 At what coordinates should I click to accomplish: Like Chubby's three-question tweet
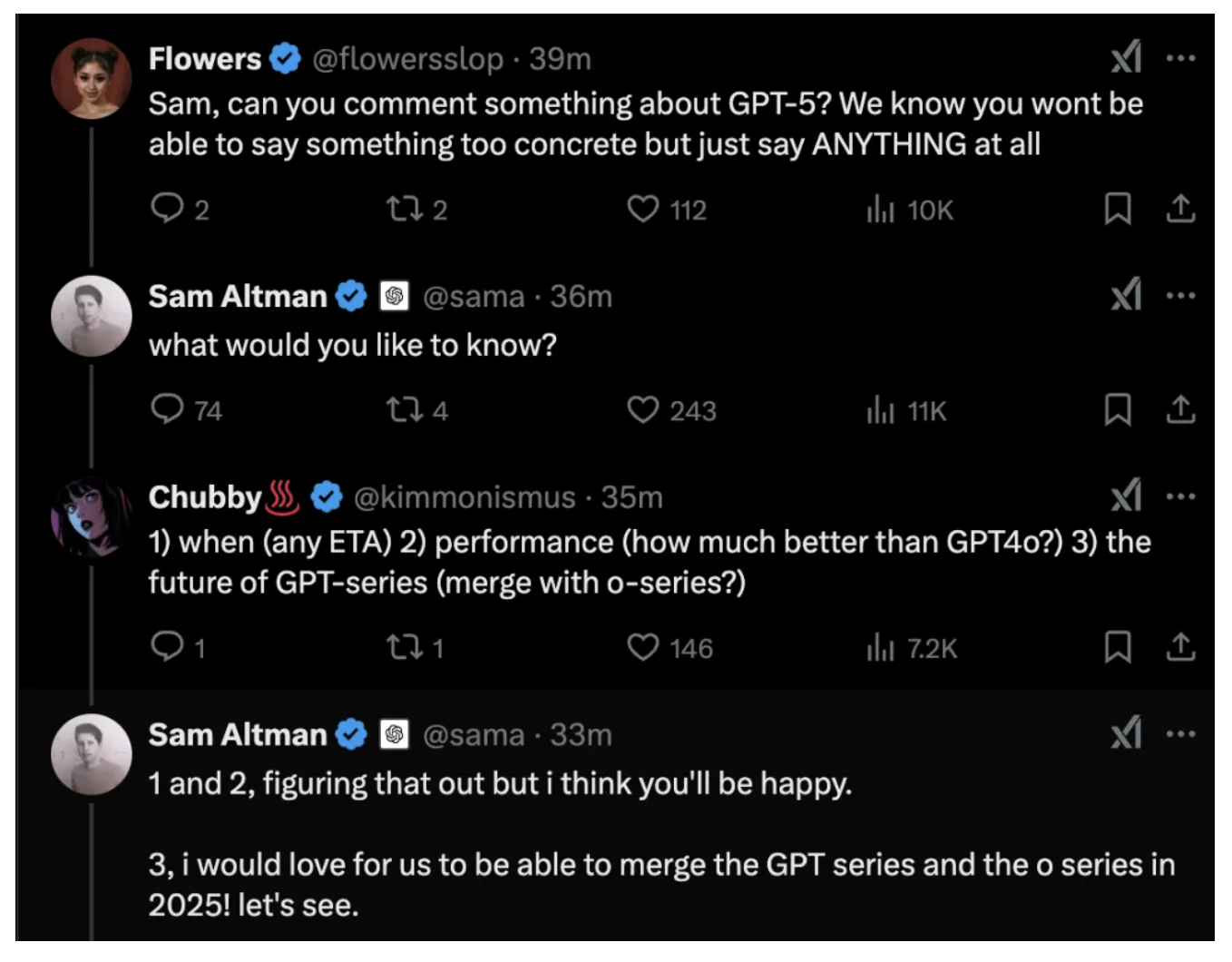point(643,647)
